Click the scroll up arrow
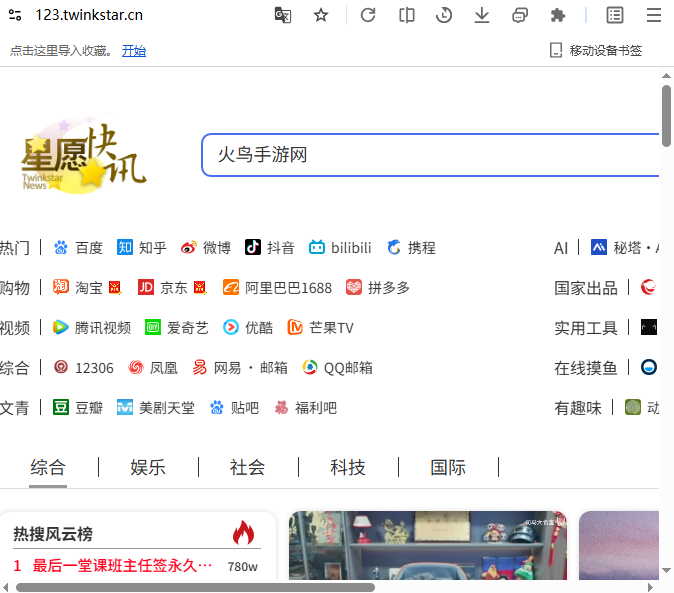The image size is (674, 593). click(666, 76)
